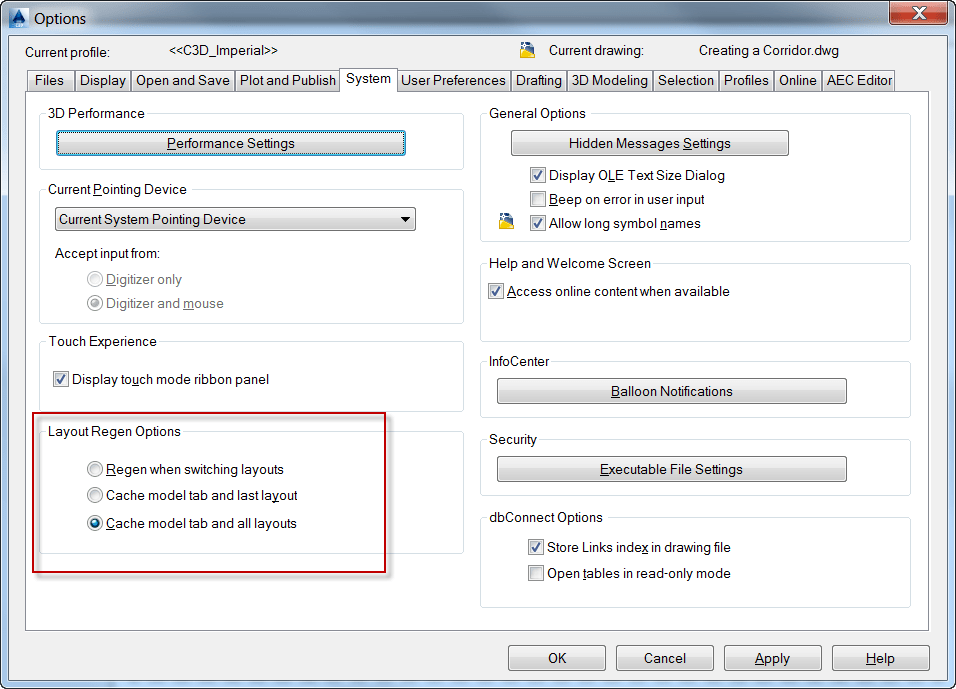
Task: Toggle Display touch mode ribbon panel
Action: point(61,379)
